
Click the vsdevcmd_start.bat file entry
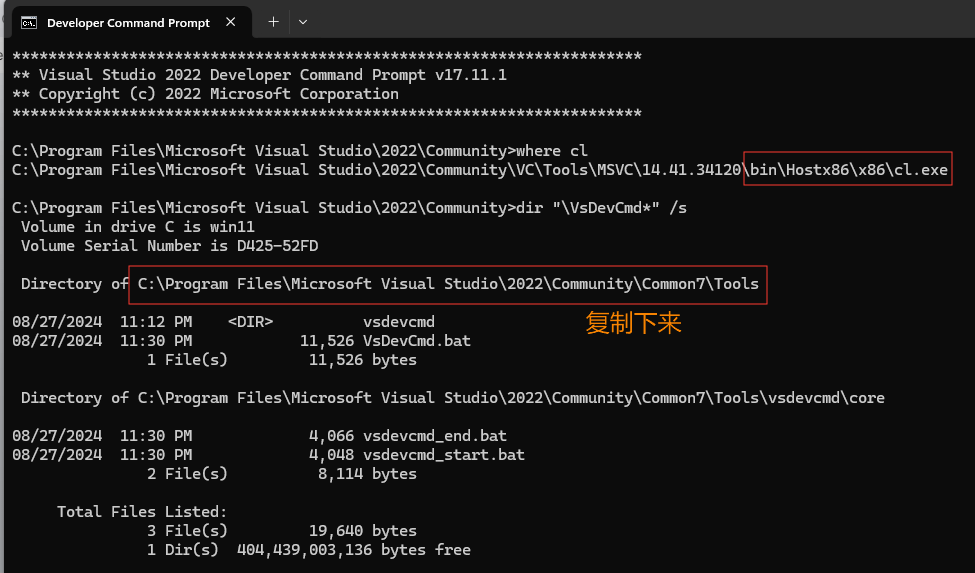click(x=444, y=455)
